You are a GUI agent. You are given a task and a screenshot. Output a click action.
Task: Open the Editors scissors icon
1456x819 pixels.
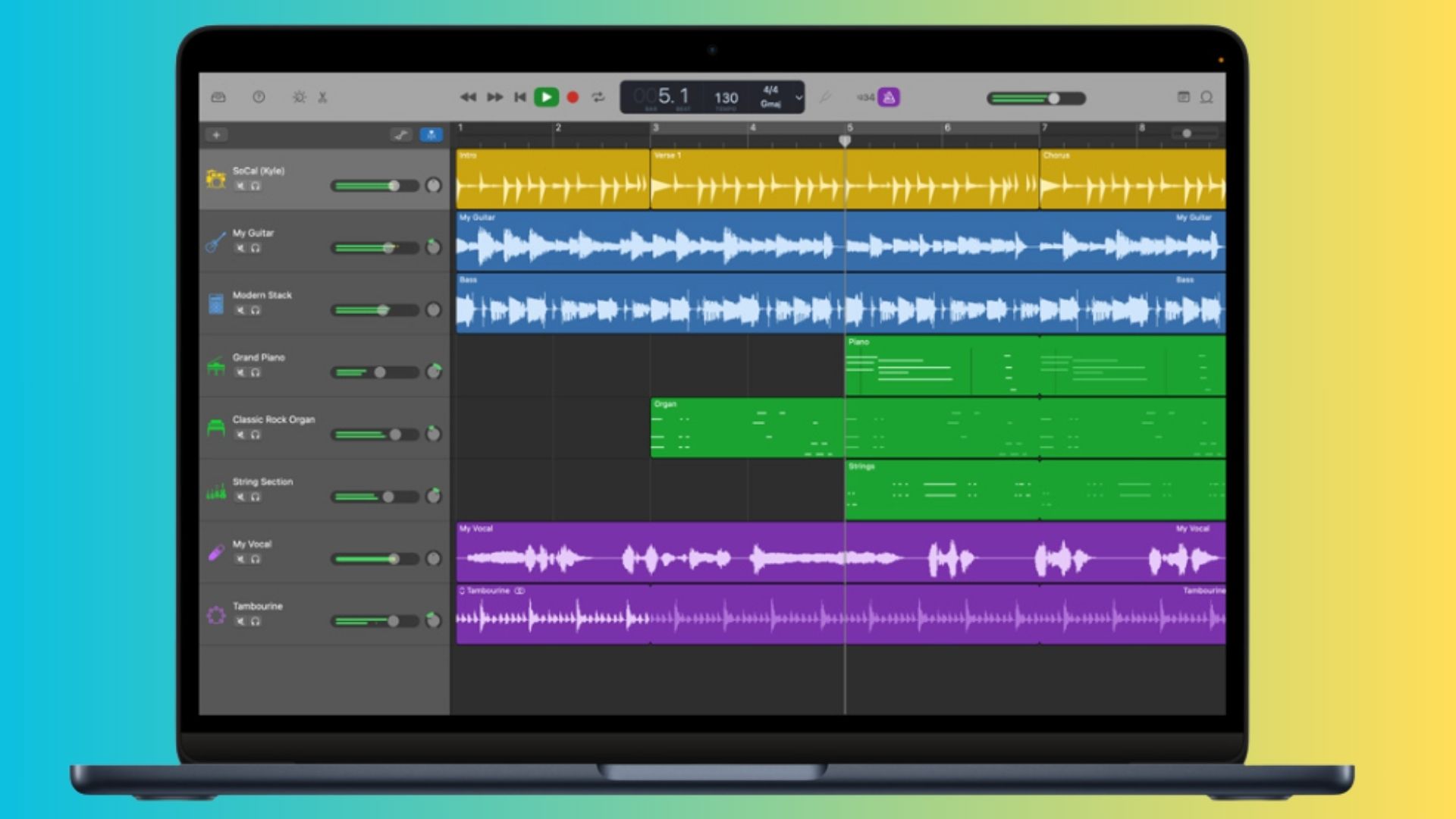[x=322, y=97]
